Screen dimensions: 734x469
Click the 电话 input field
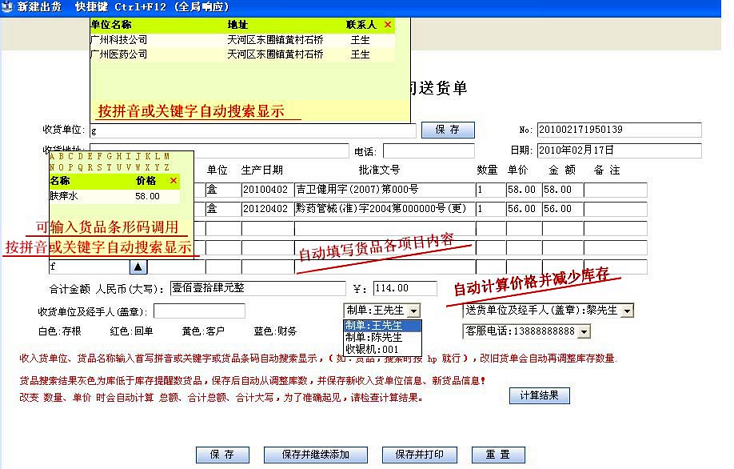pos(429,151)
